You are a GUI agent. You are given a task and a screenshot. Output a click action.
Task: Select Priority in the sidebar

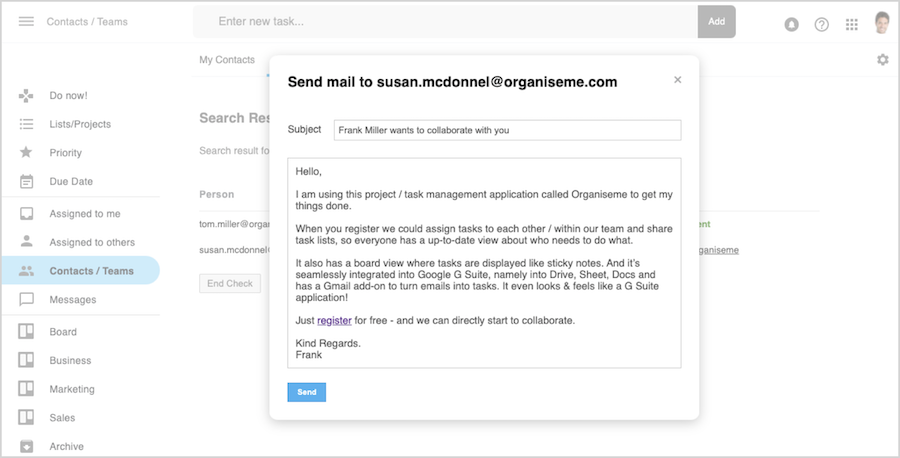click(x=65, y=153)
